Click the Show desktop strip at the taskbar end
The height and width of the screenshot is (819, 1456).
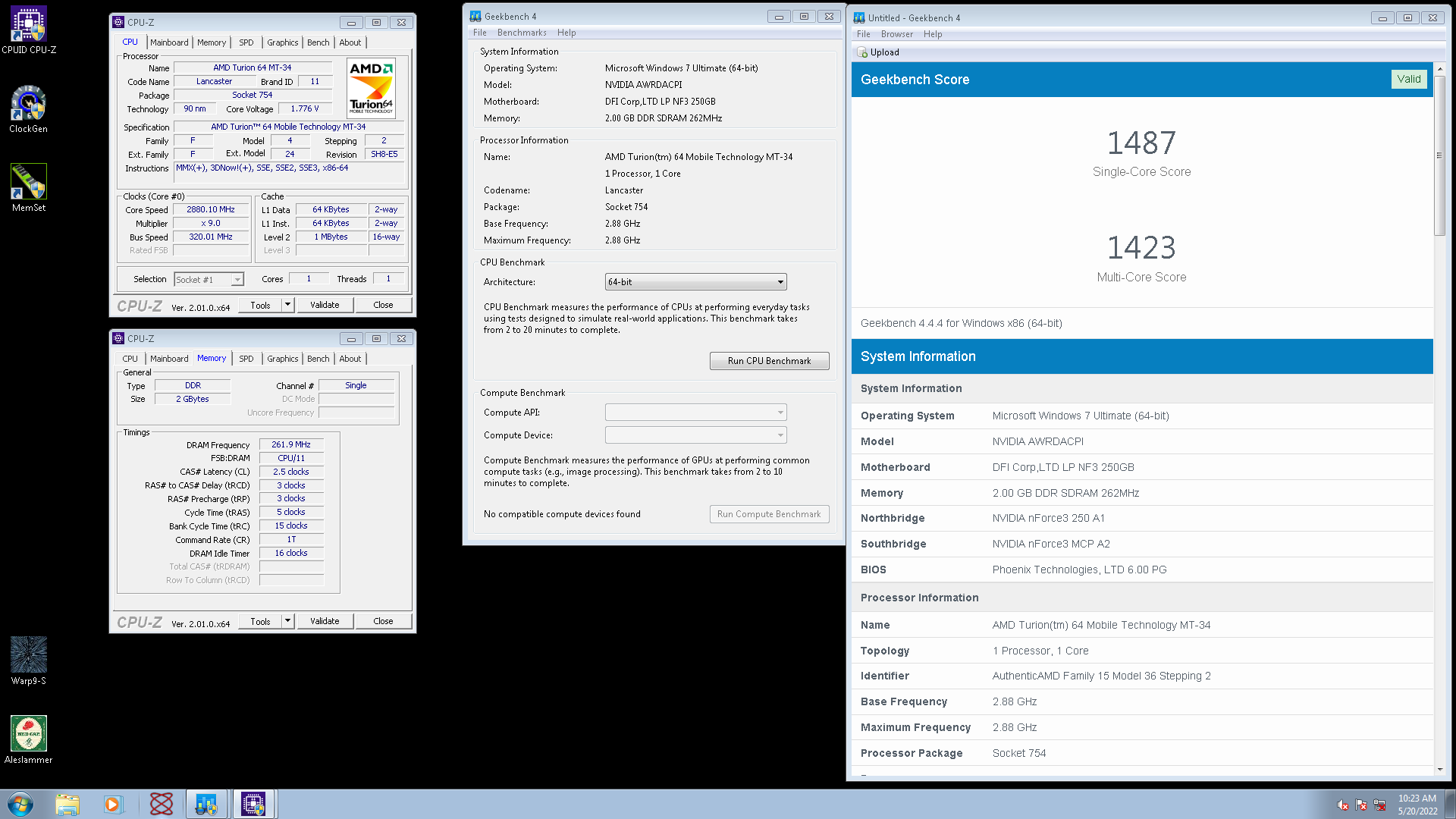(1450, 804)
